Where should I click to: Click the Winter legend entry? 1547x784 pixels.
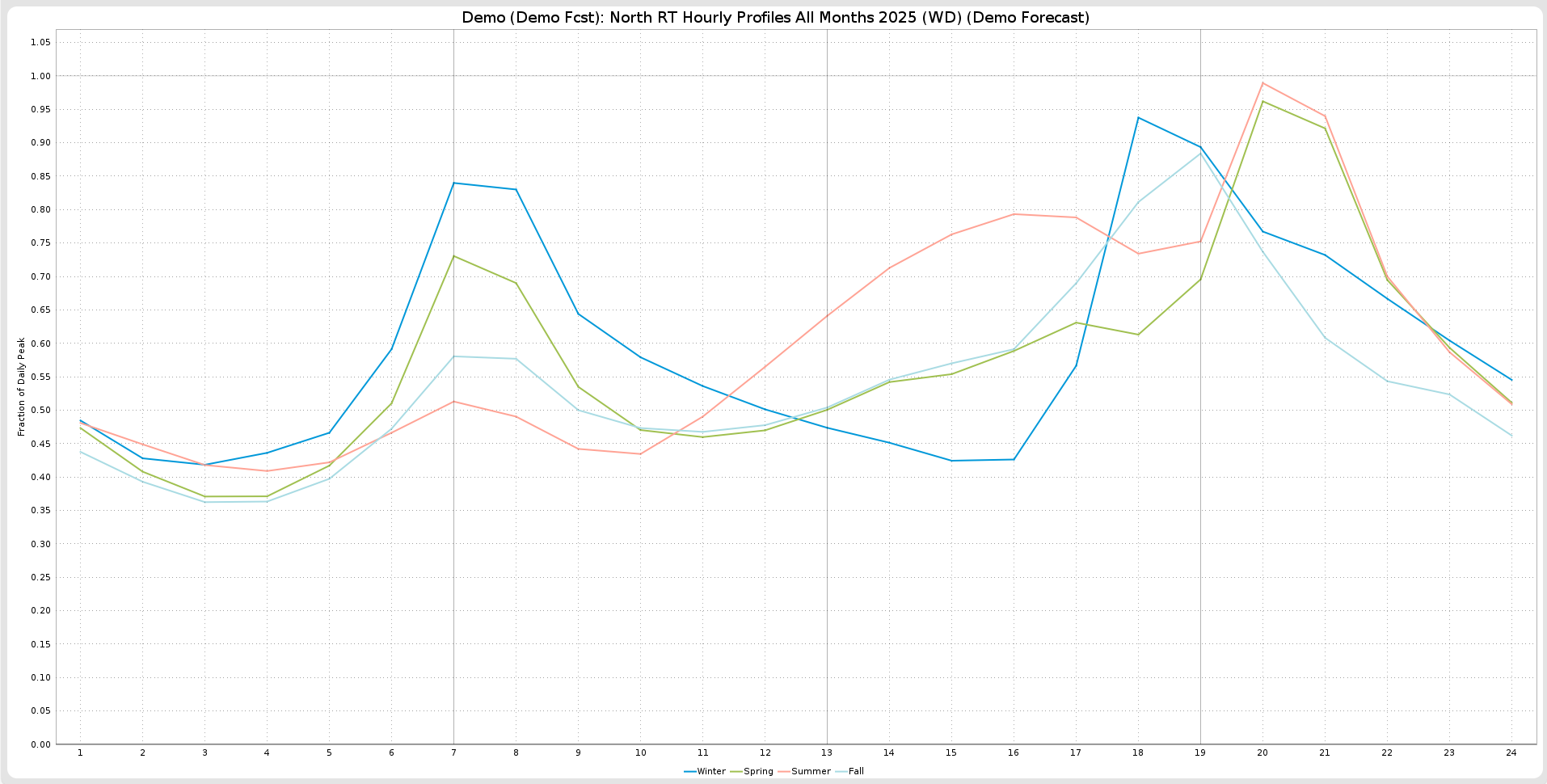pos(705,771)
